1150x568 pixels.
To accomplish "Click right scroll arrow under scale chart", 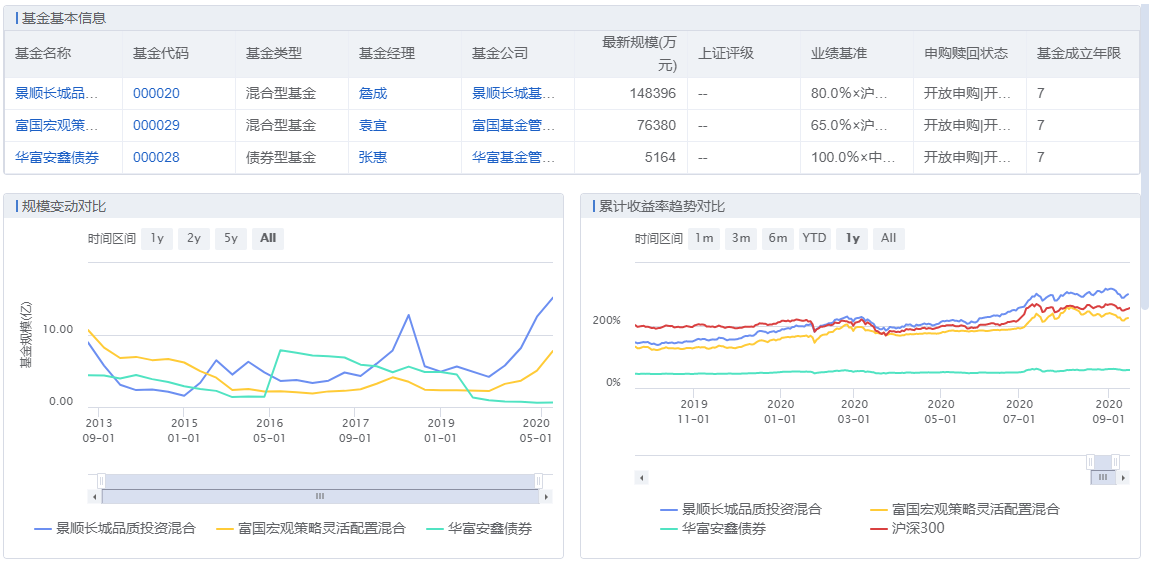I will [x=546, y=496].
